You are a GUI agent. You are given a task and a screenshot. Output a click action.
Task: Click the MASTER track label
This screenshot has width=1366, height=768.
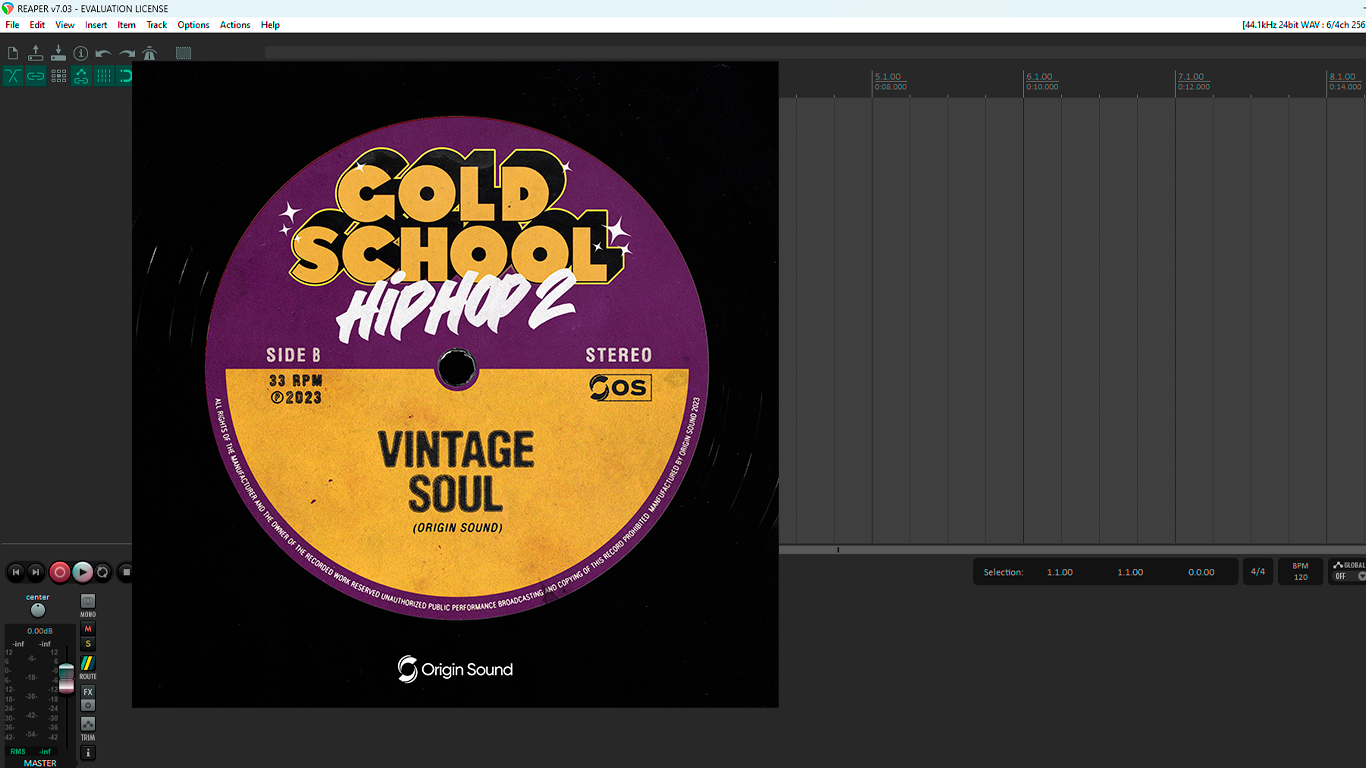(x=40, y=763)
